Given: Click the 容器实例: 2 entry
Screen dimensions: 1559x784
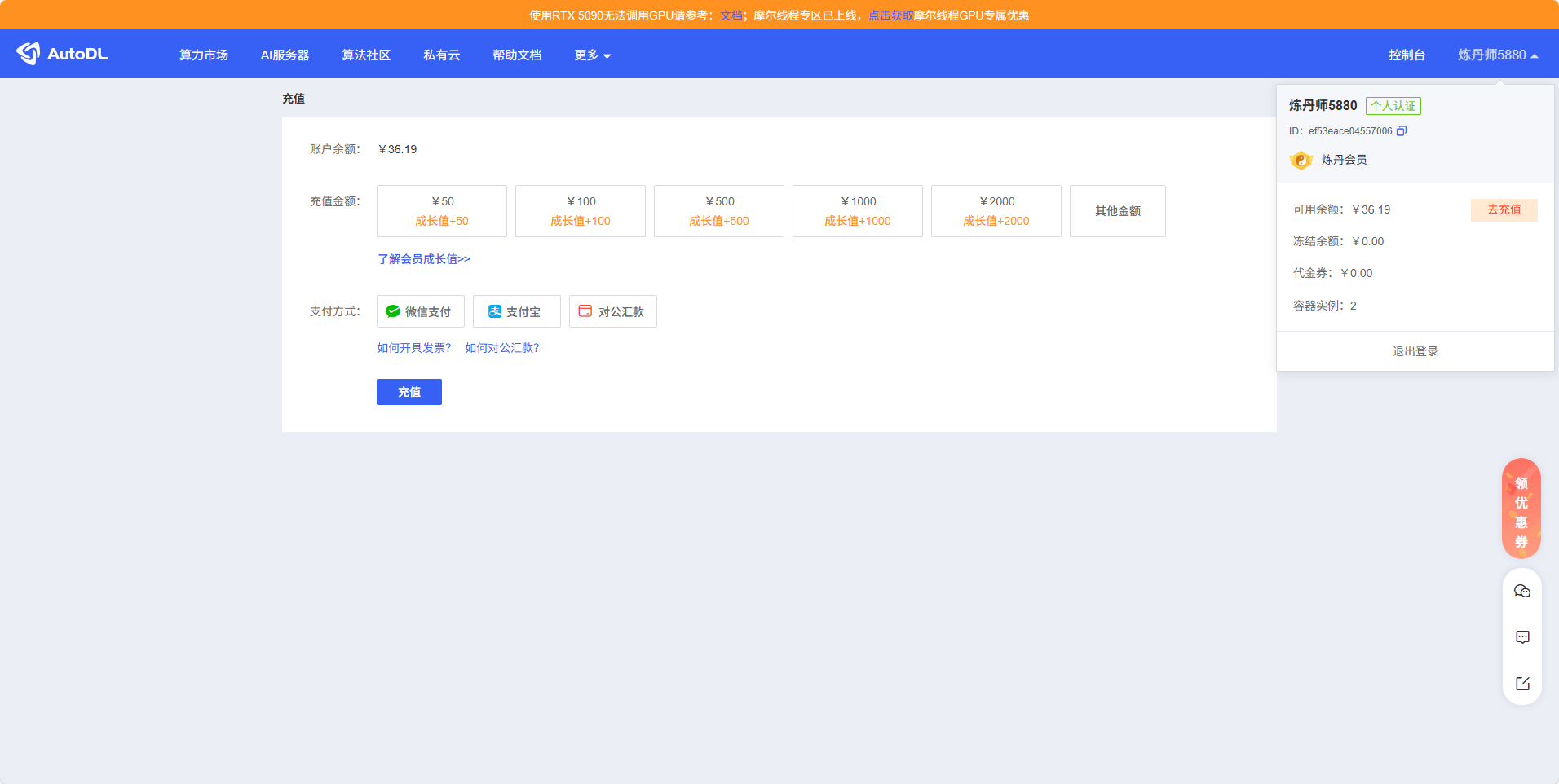Looking at the screenshot, I should [1325, 306].
